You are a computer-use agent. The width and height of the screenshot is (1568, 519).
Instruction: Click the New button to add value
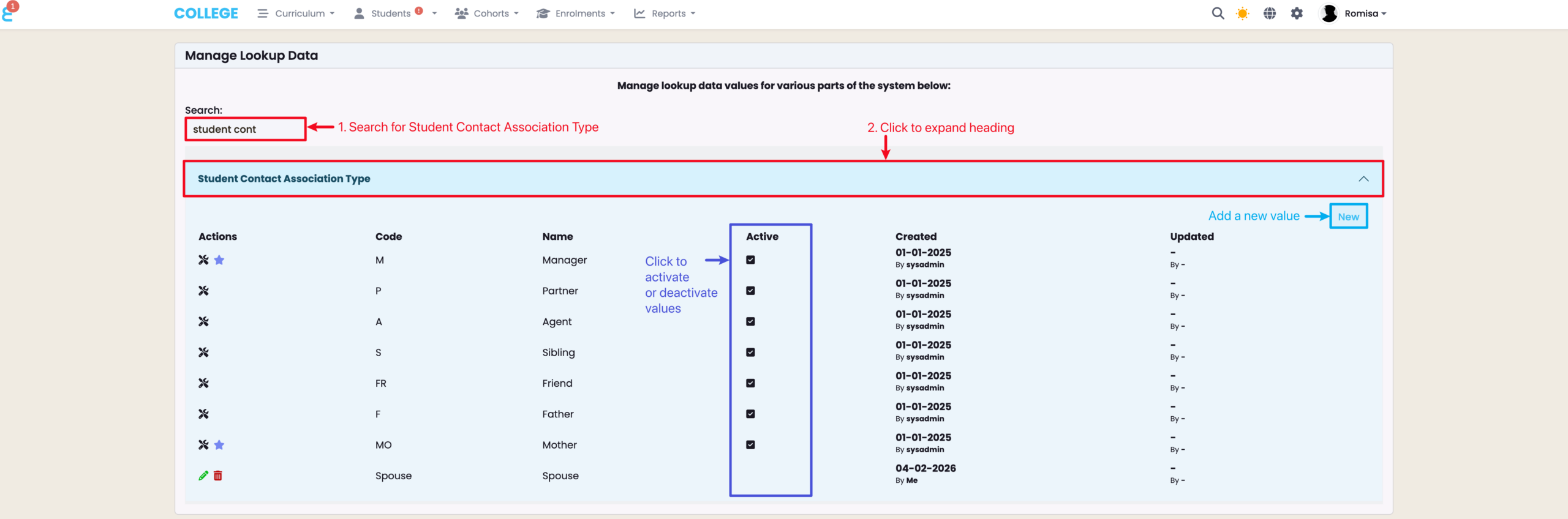(1348, 217)
